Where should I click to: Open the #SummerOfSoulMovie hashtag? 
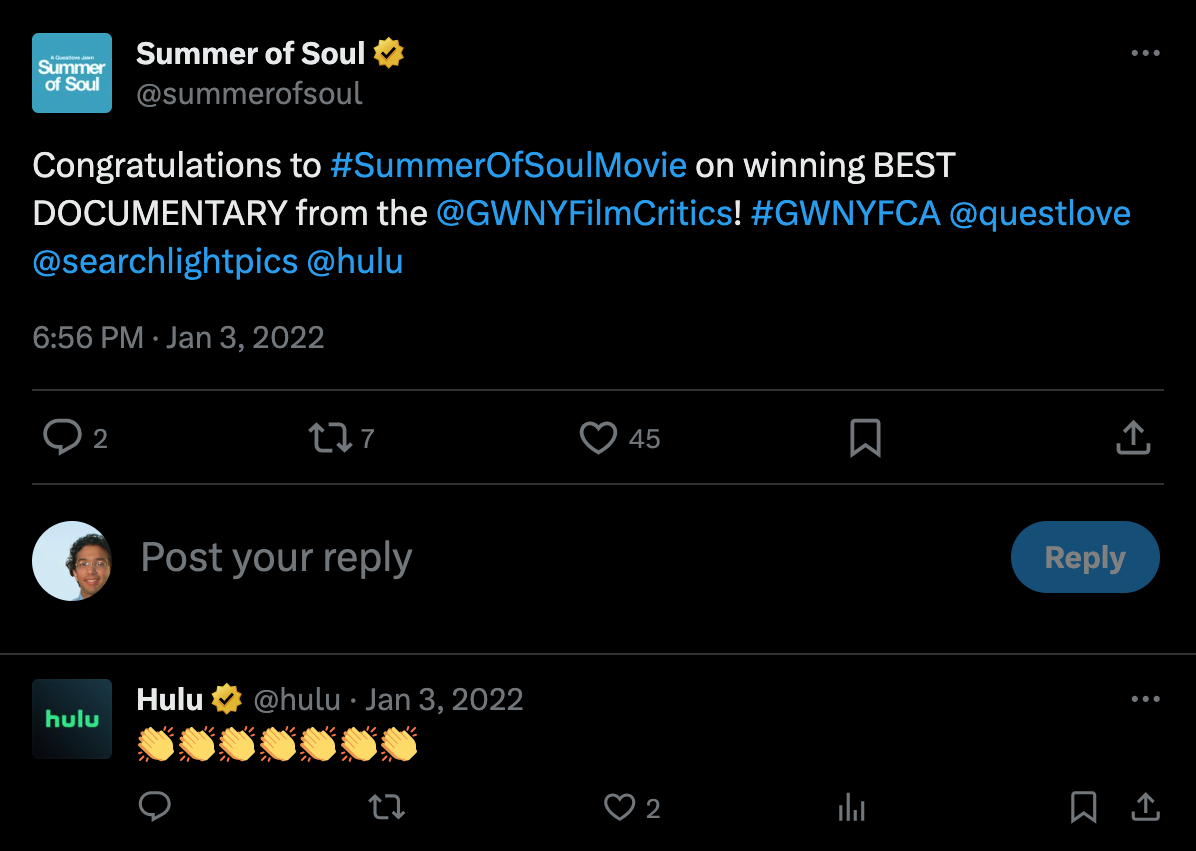[x=508, y=165]
